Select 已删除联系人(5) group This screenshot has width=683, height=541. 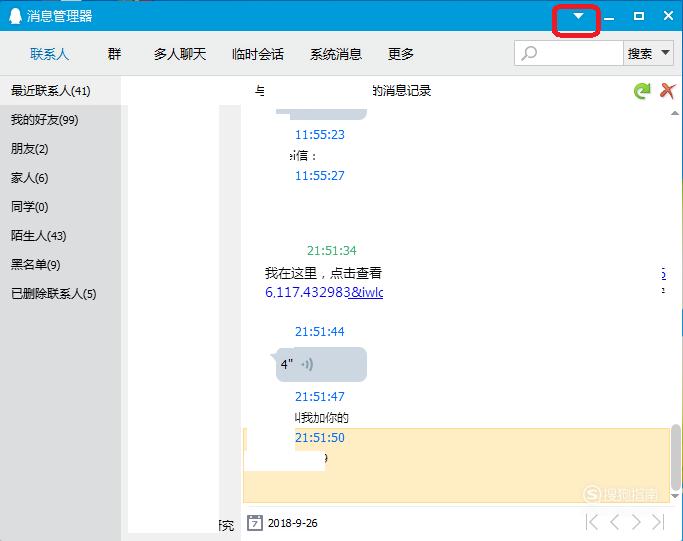(60, 294)
